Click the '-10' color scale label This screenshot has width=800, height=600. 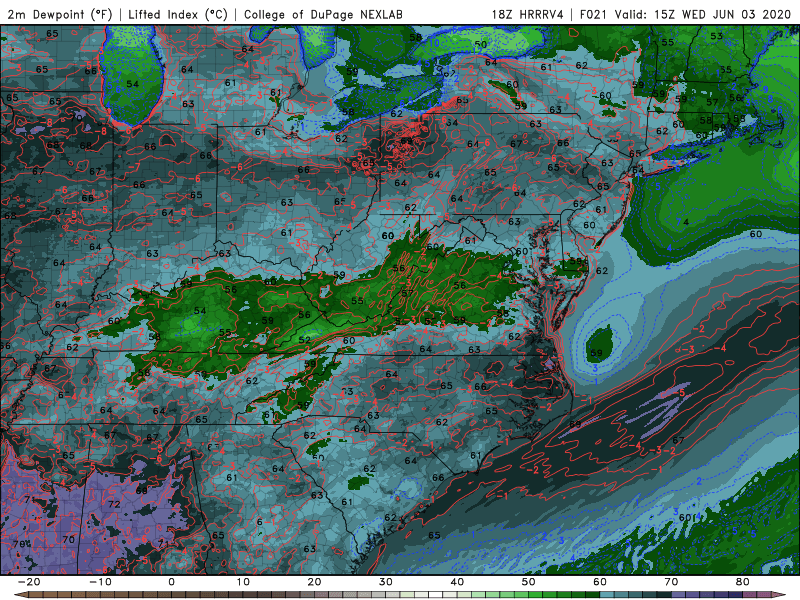tap(100, 582)
